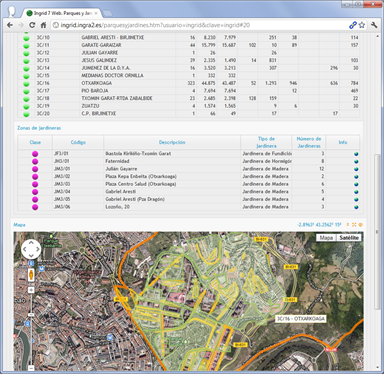Open the Chrome wrench menu
384x374 pixels.
(374, 25)
